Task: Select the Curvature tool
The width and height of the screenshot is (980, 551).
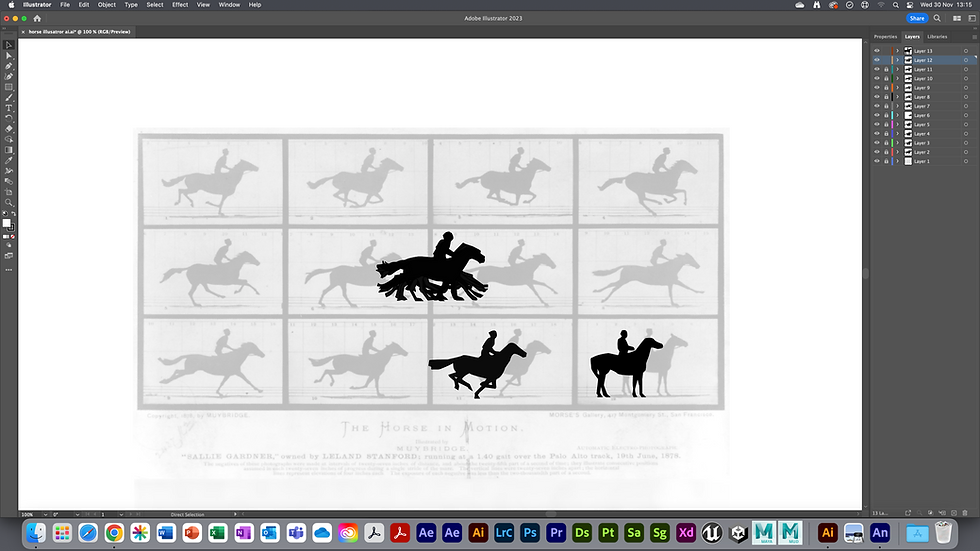Action: click(x=9, y=76)
